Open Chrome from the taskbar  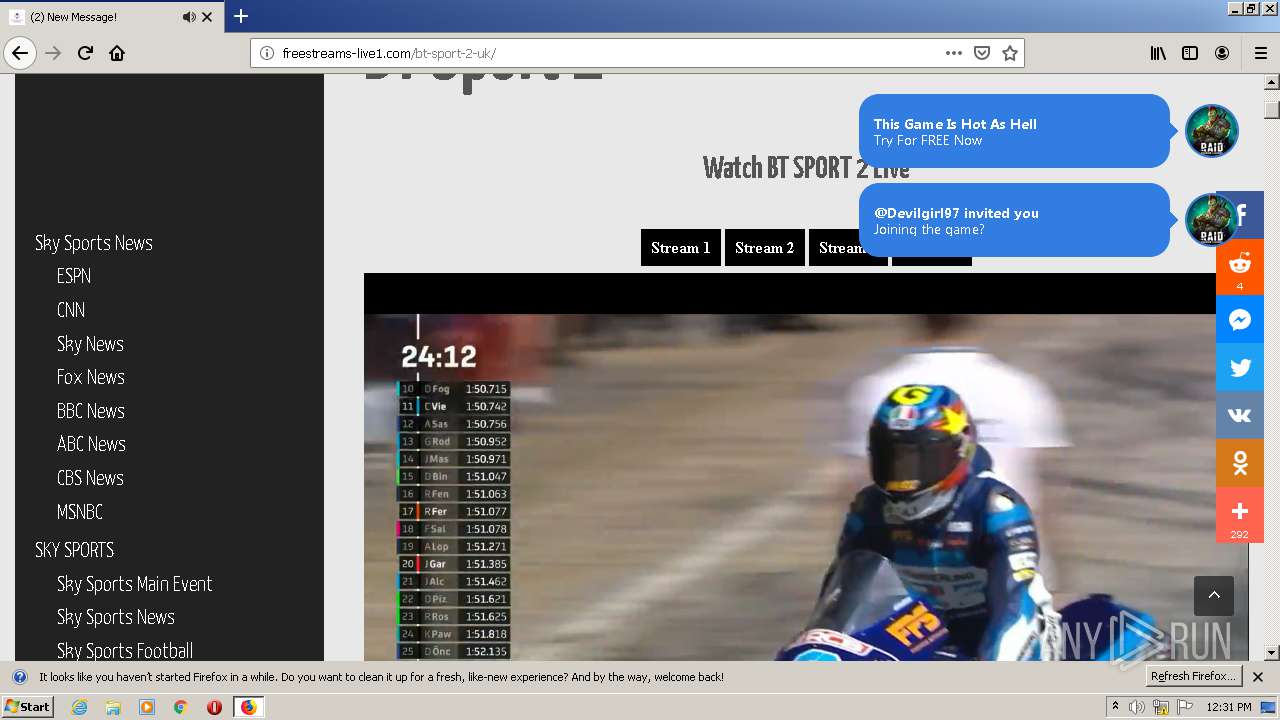(x=181, y=707)
